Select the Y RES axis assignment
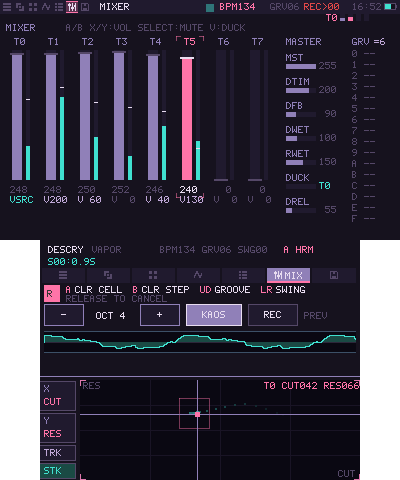400x480 pixels. [58, 428]
